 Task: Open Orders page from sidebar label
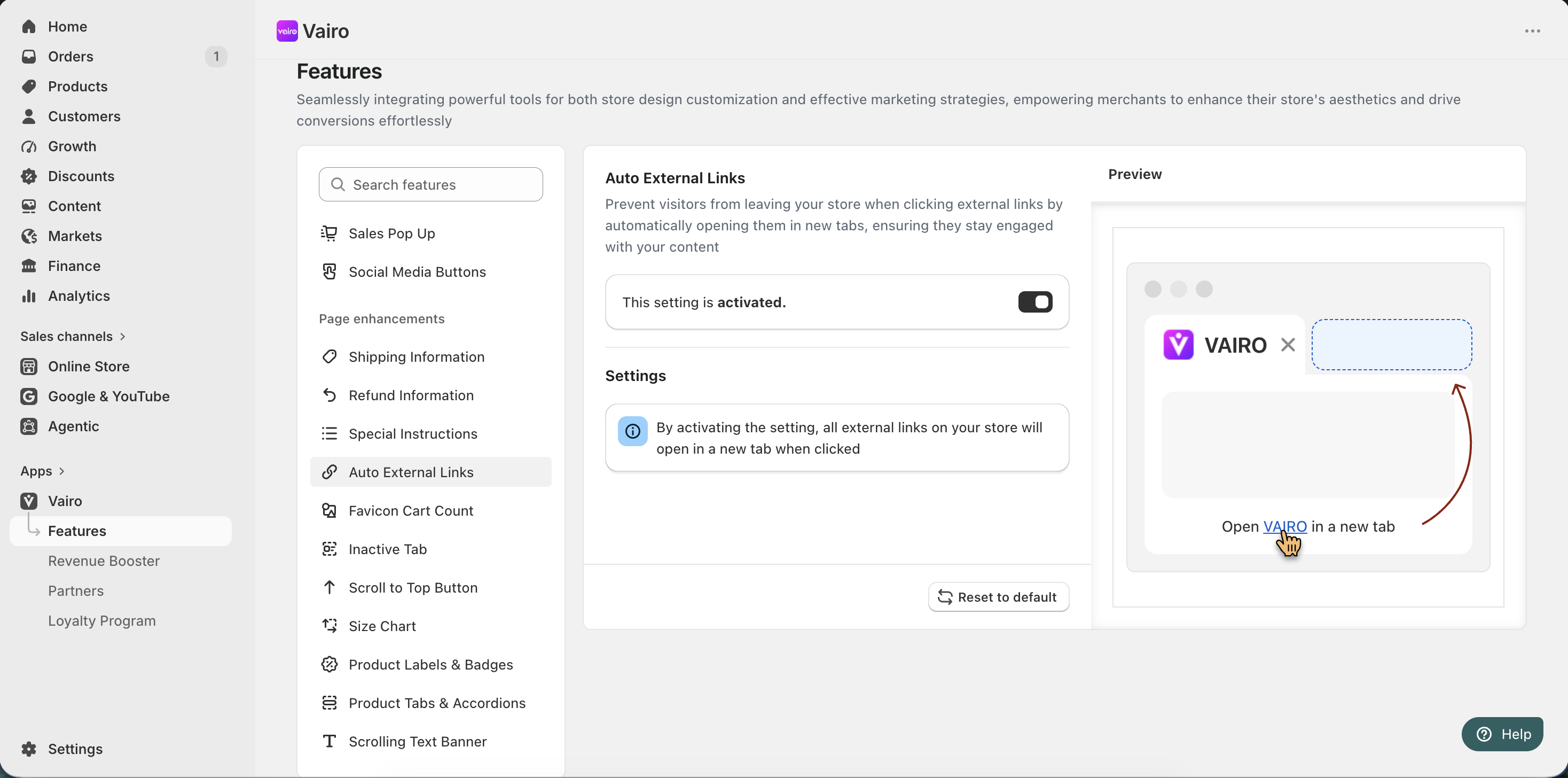pyautogui.click(x=70, y=56)
